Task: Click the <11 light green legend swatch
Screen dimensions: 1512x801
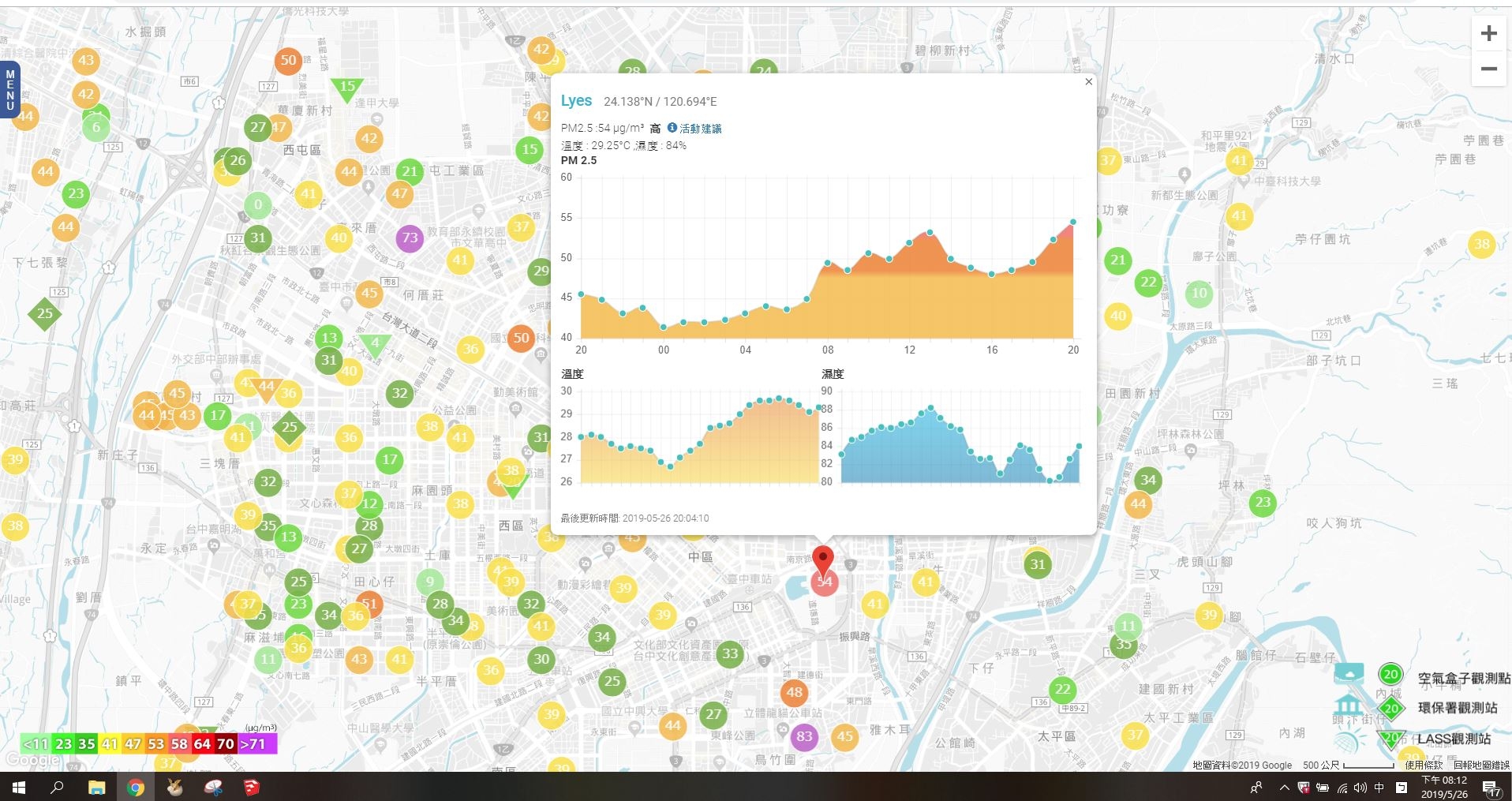Action: pos(36,743)
